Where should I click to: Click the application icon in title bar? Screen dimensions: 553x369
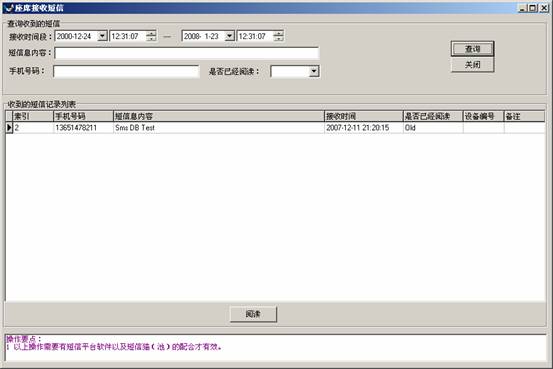coord(8,8)
